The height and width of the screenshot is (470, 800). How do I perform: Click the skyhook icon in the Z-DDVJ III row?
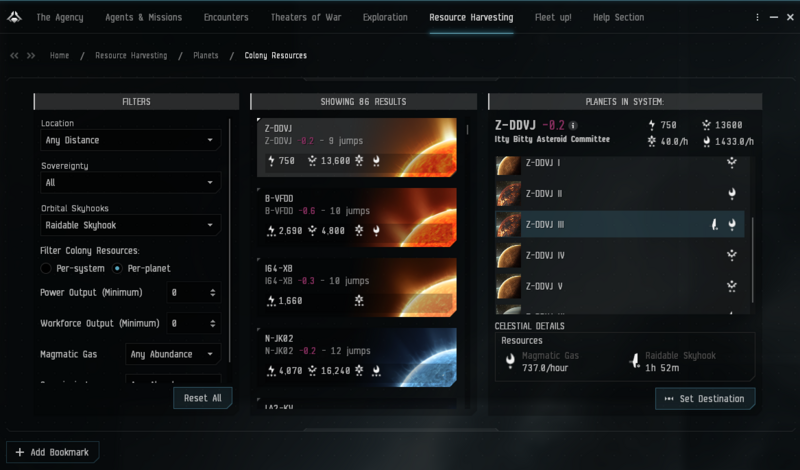[x=715, y=225]
